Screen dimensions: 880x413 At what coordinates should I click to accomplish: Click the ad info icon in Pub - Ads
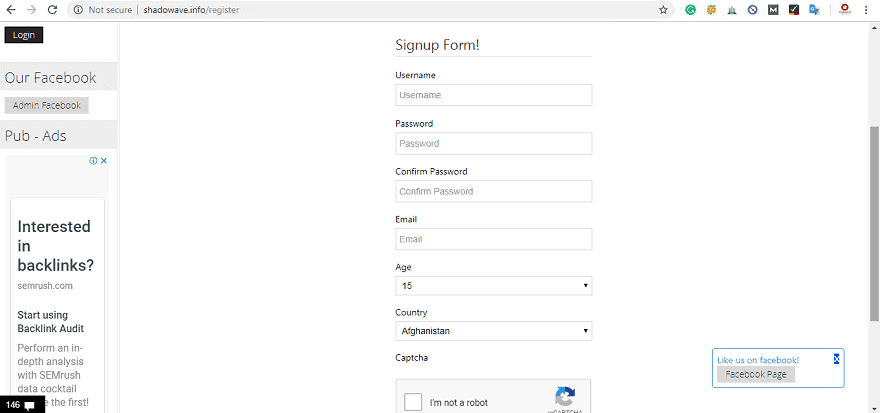click(x=93, y=160)
